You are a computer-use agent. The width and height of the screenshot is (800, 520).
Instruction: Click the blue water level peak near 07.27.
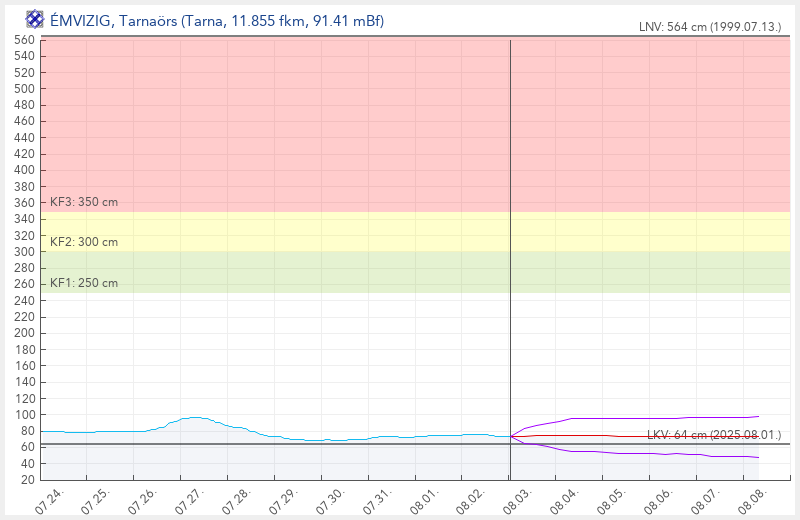pos(194,417)
